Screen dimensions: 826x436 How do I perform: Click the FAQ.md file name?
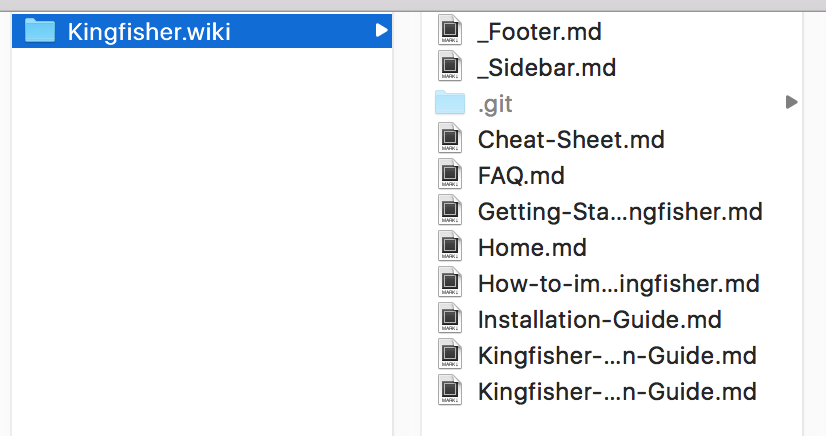click(521, 176)
